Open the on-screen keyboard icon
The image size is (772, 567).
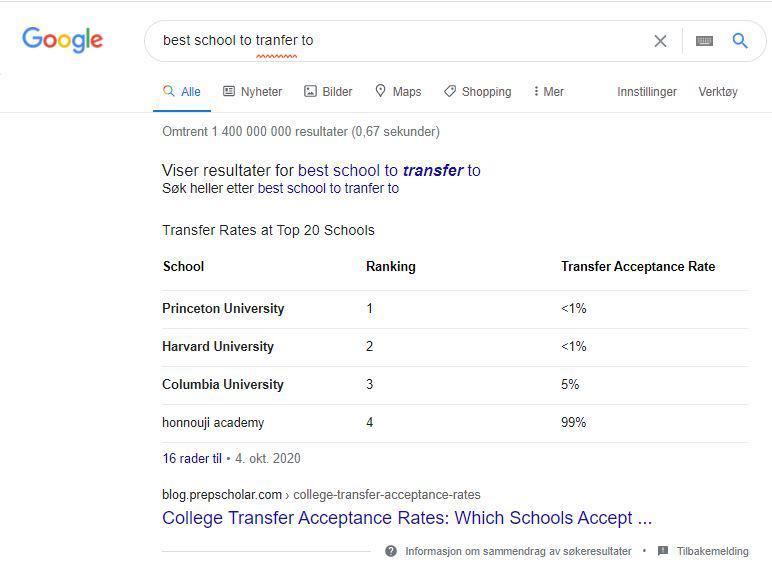[704, 41]
